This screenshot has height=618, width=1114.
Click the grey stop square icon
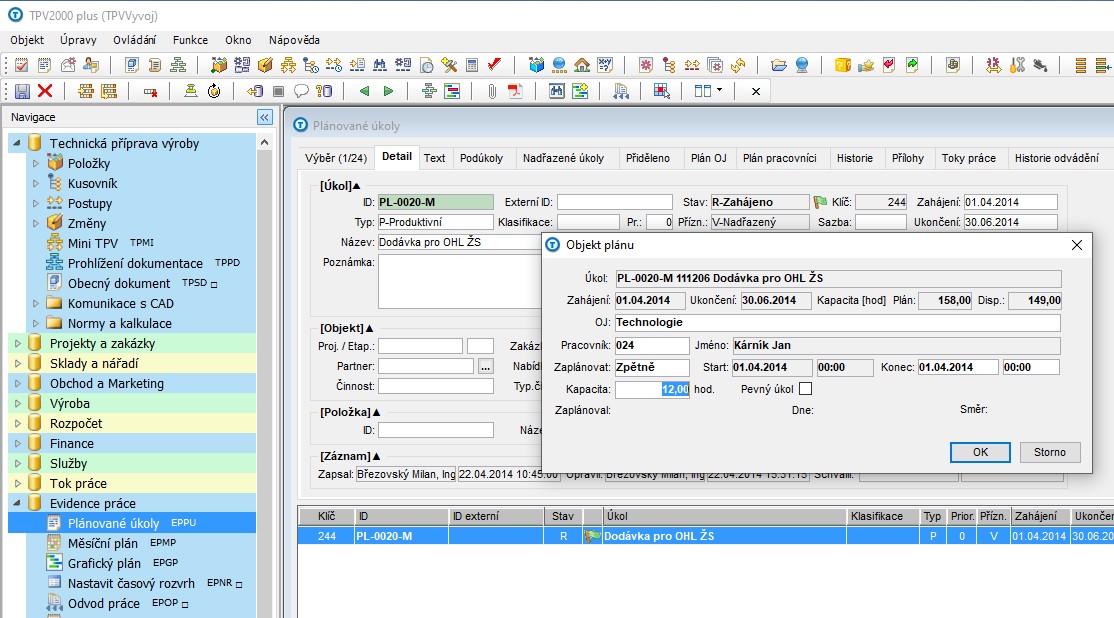click(x=278, y=91)
